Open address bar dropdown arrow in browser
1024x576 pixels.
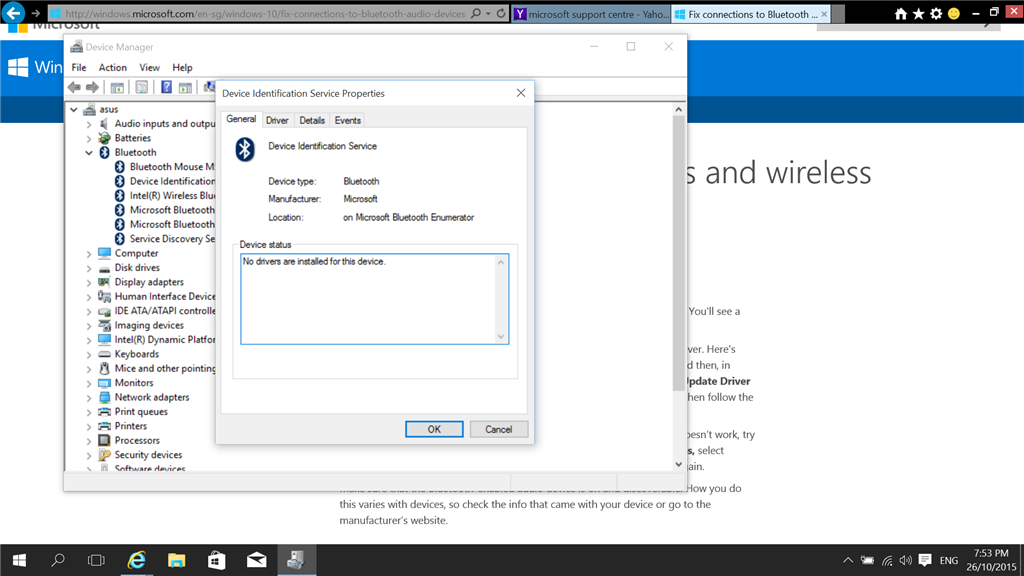tap(488, 13)
